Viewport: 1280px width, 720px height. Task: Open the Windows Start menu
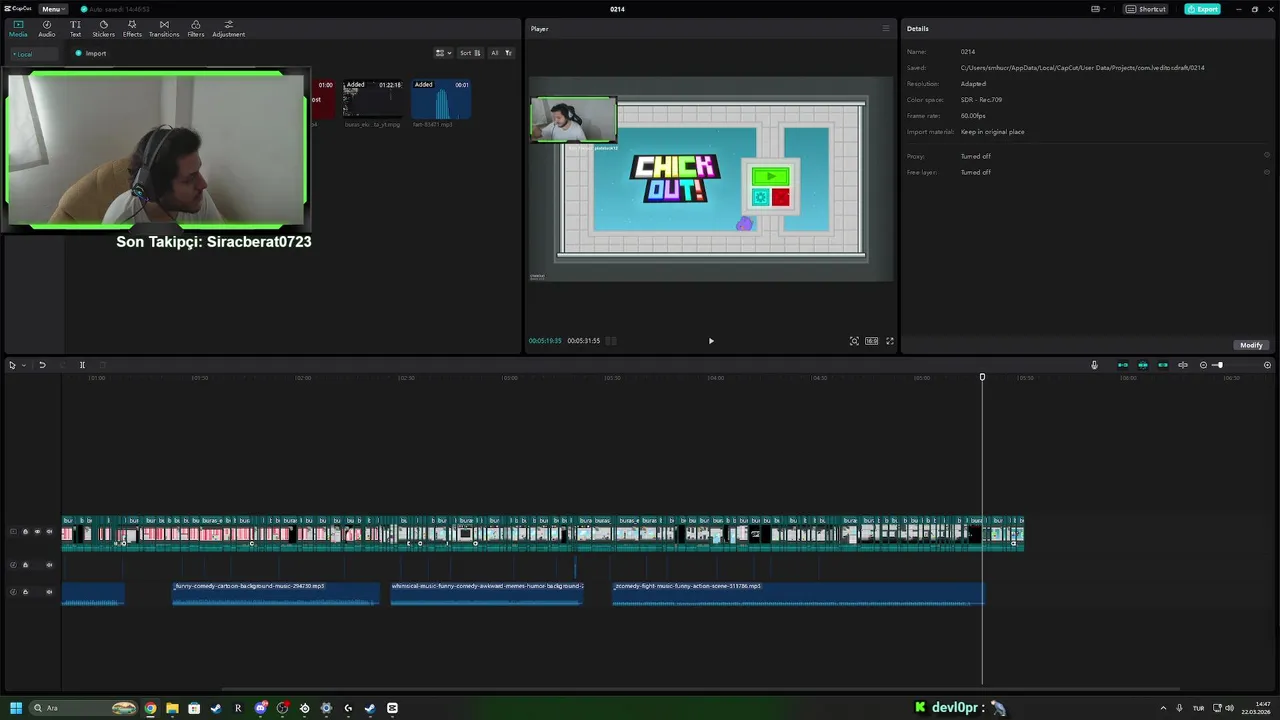pyautogui.click(x=16, y=708)
